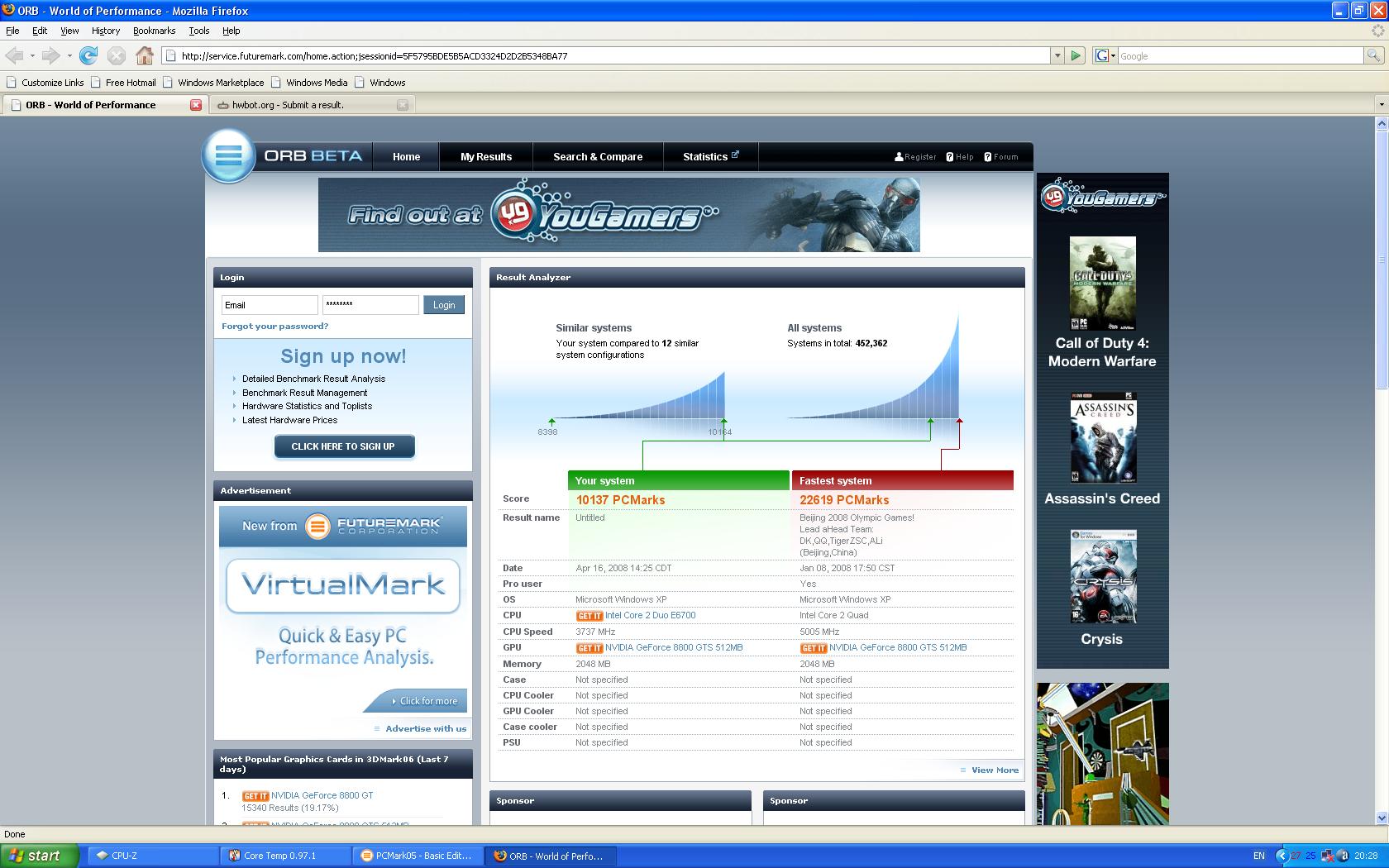This screenshot has height=868, width=1389.
Task: Click the ORB logo sphere icon
Action: 229,155
